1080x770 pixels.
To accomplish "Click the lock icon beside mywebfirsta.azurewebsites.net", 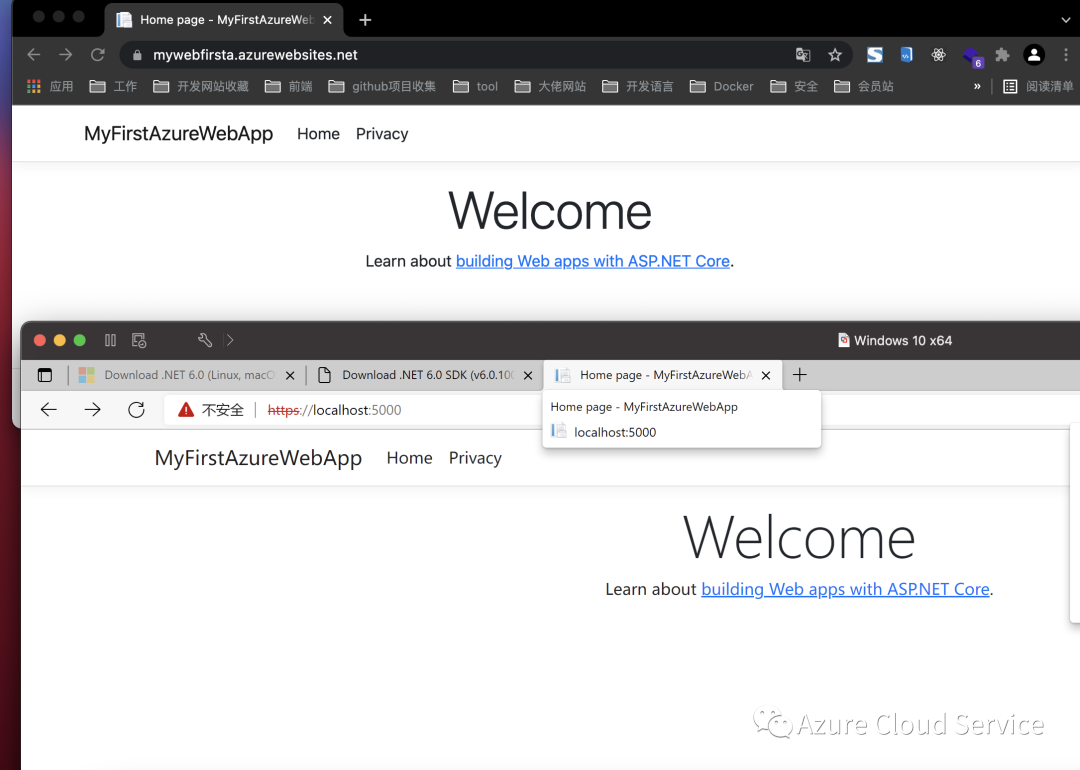I will pyautogui.click(x=137, y=55).
